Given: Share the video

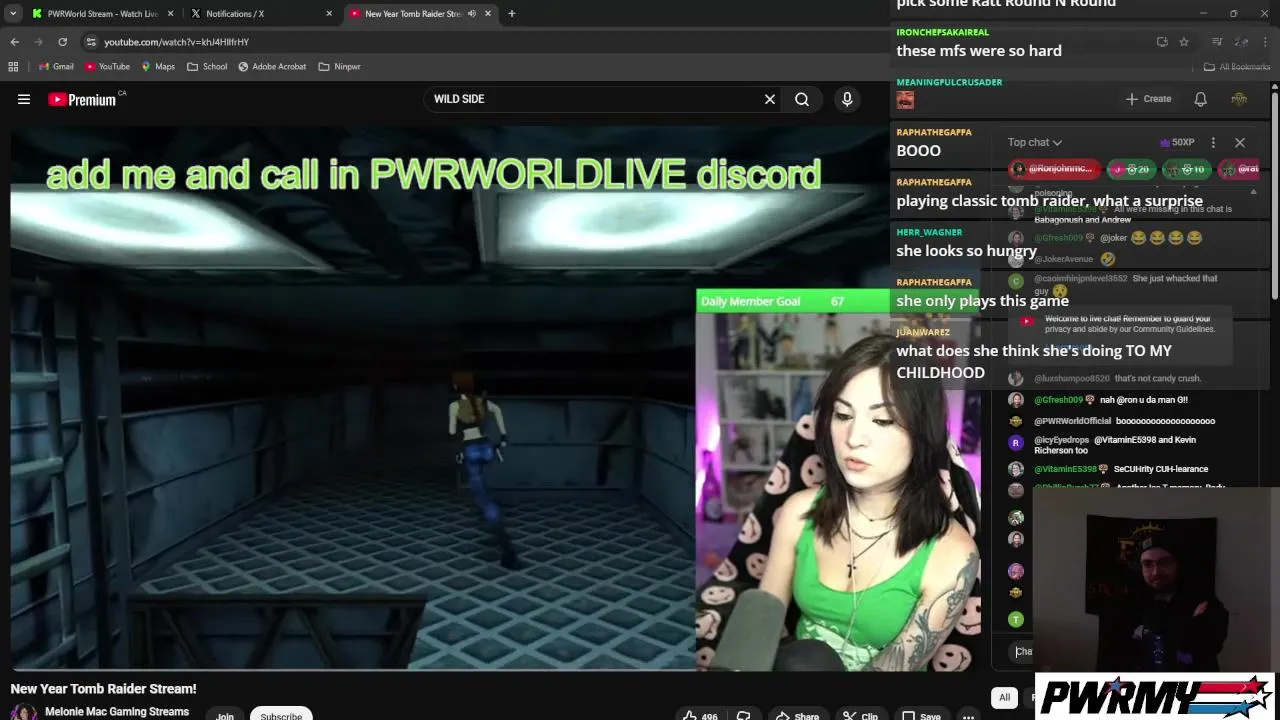Looking at the screenshot, I should coord(797,715).
